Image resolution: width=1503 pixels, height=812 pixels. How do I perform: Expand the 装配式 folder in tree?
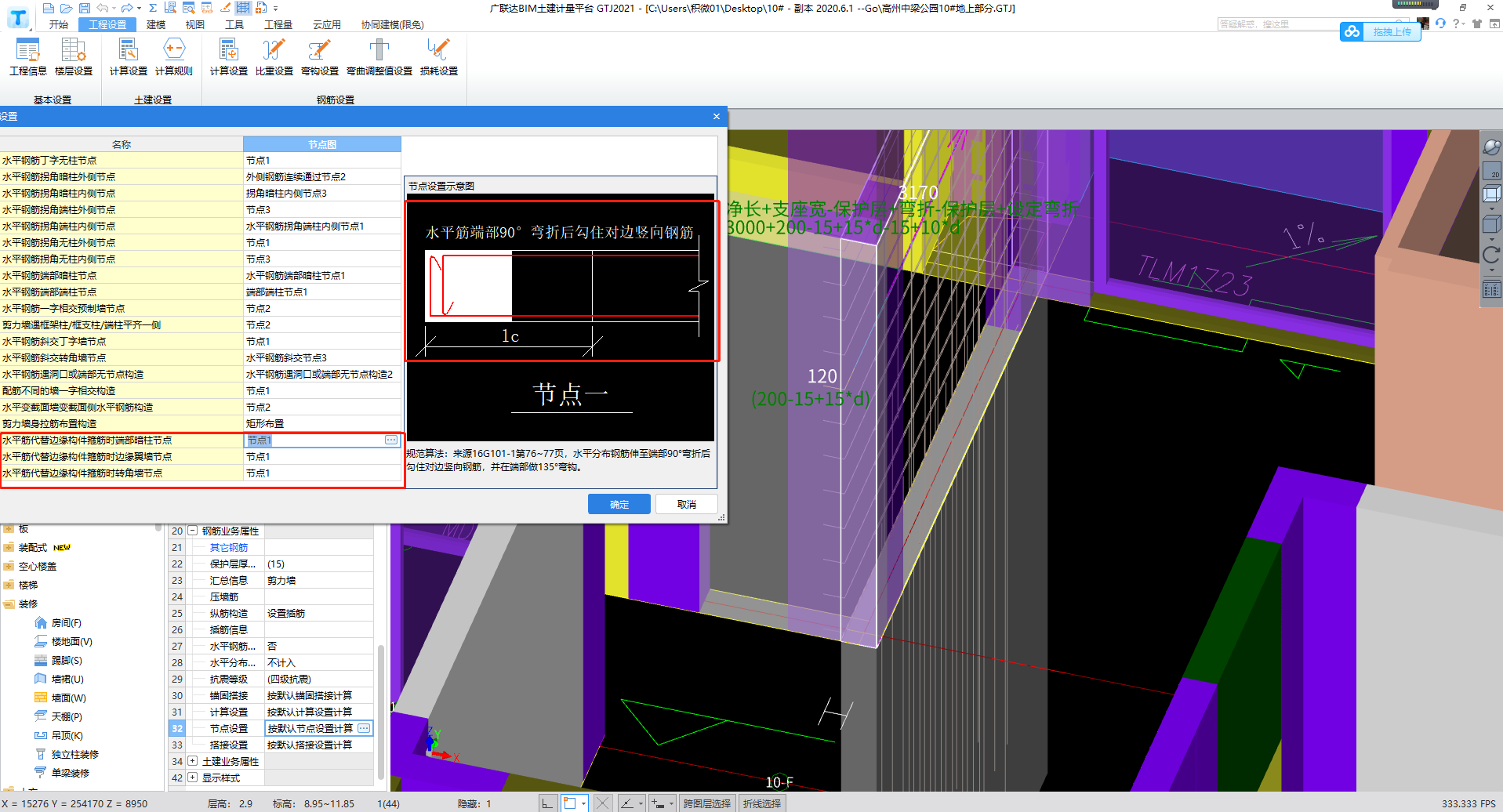coord(9,548)
